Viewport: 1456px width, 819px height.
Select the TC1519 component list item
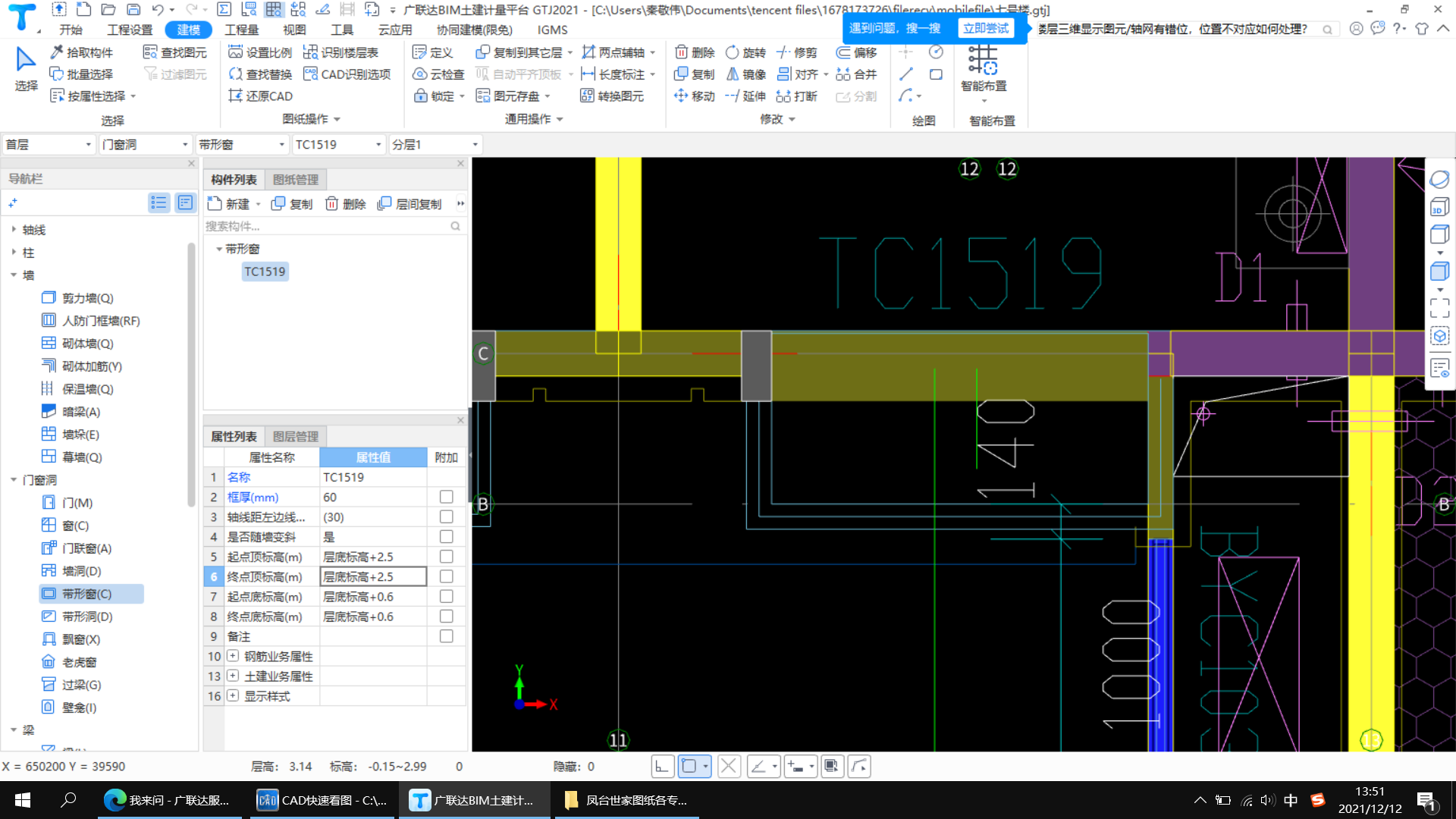coord(265,271)
